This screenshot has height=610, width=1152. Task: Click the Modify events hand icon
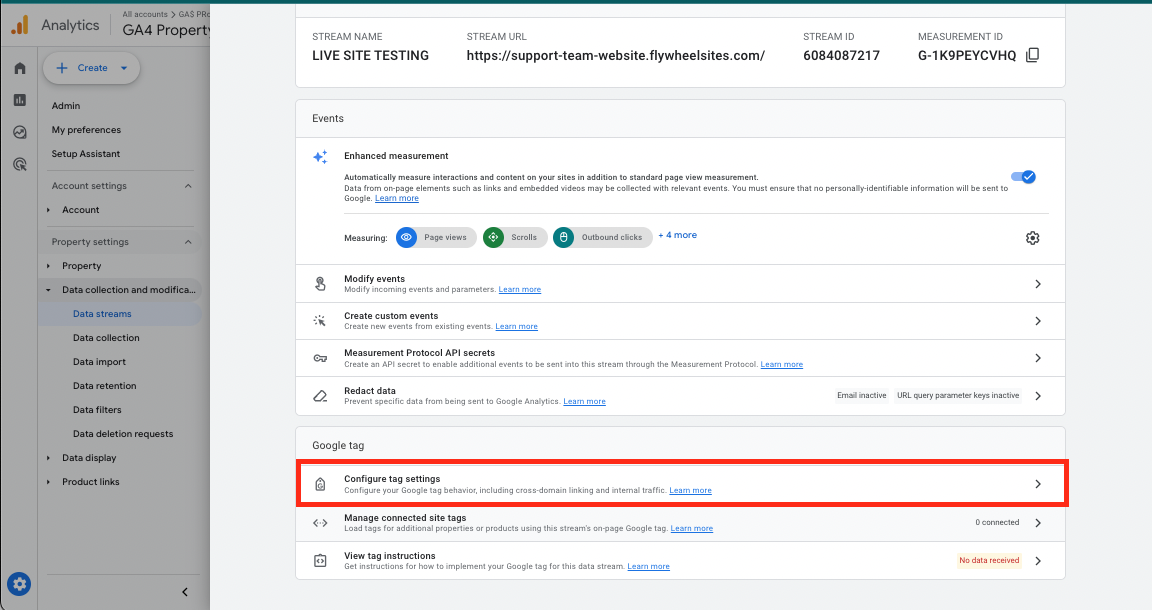tap(320, 284)
